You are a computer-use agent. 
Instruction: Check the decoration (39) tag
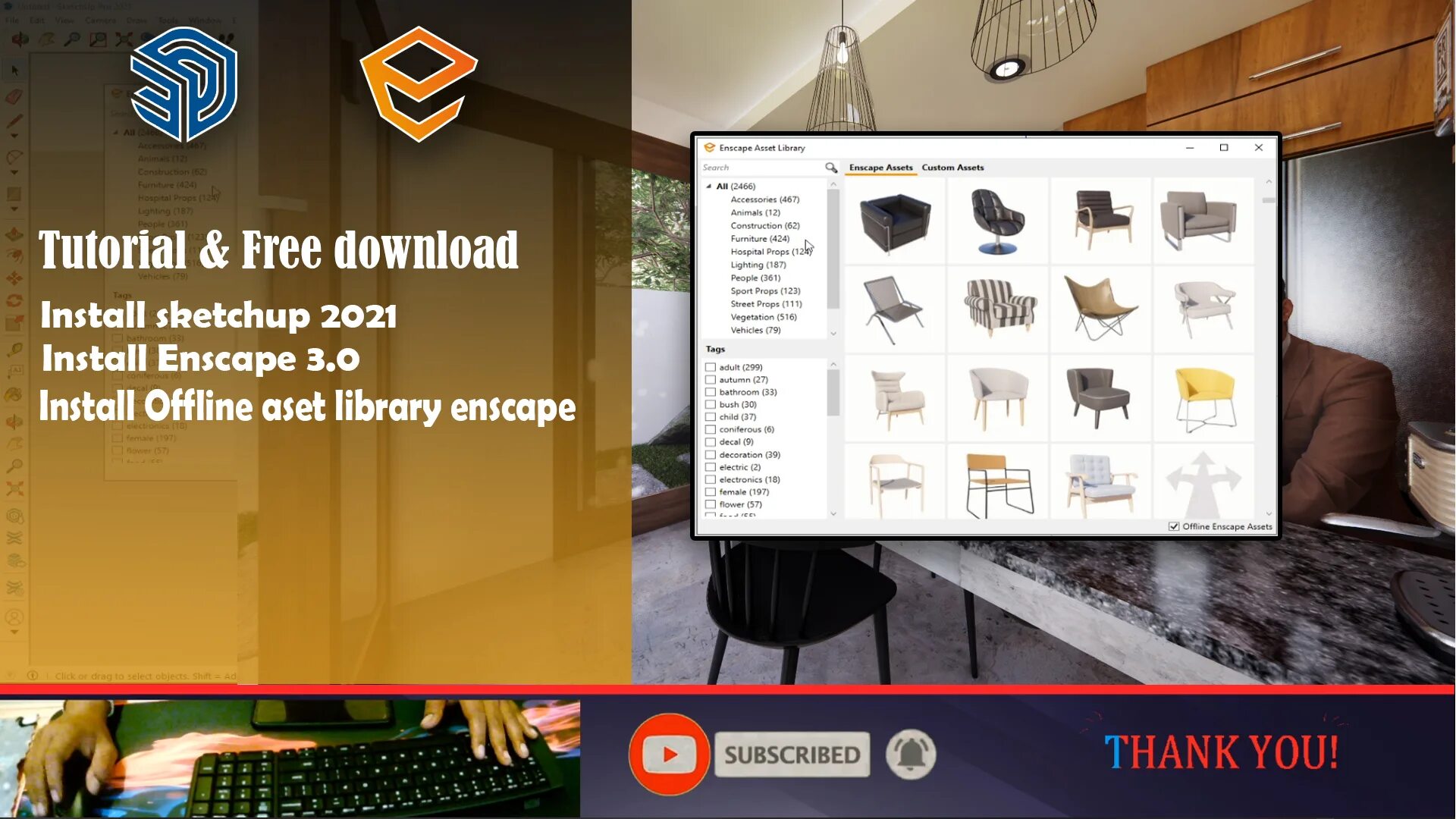pyautogui.click(x=711, y=455)
